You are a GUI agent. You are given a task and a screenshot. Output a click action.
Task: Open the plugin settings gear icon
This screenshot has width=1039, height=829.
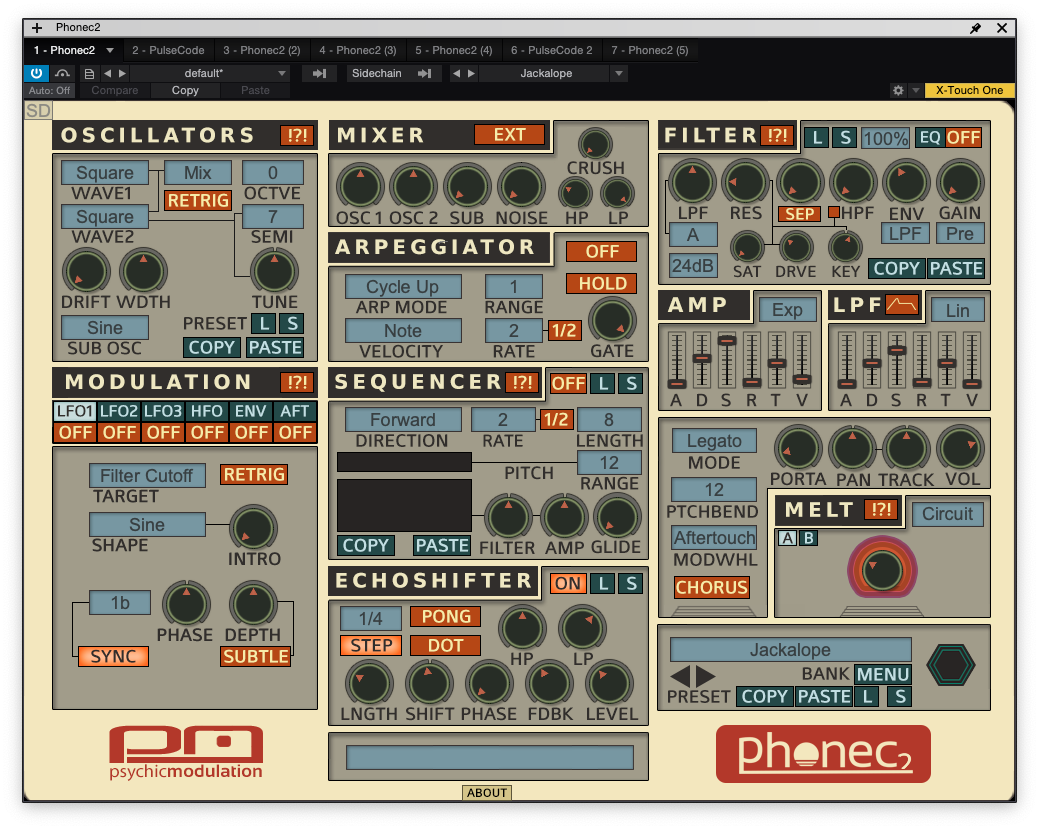click(898, 90)
